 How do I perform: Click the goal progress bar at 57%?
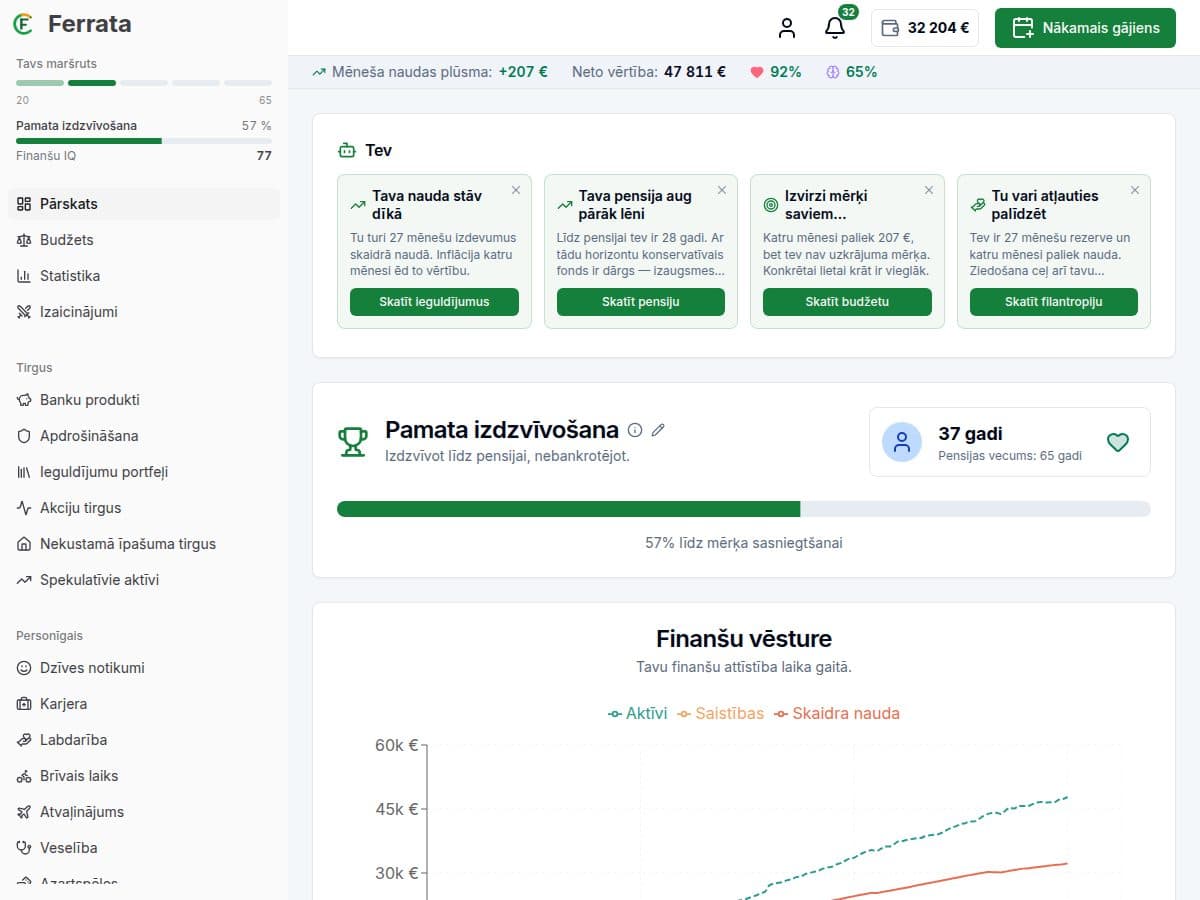coord(744,509)
